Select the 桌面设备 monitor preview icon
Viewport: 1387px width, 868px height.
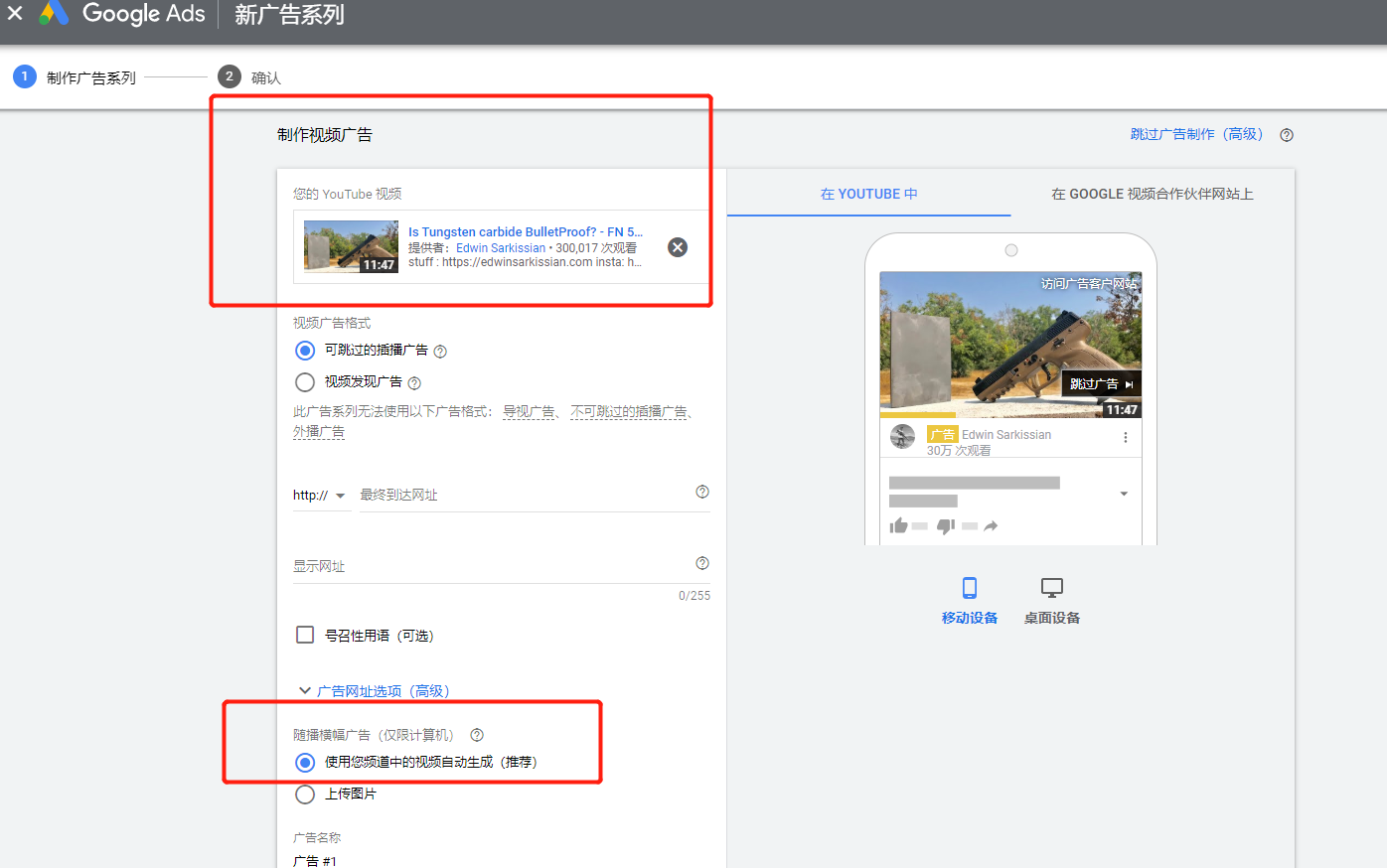1052,588
